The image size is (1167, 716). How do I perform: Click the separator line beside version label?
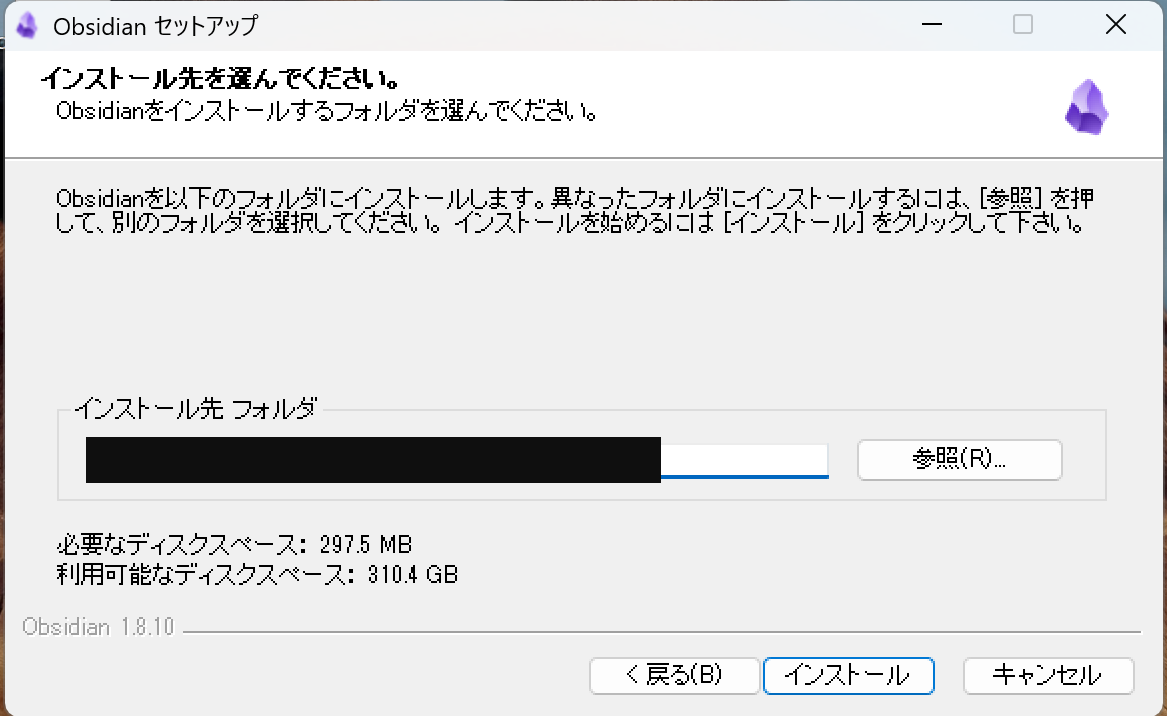point(662,632)
